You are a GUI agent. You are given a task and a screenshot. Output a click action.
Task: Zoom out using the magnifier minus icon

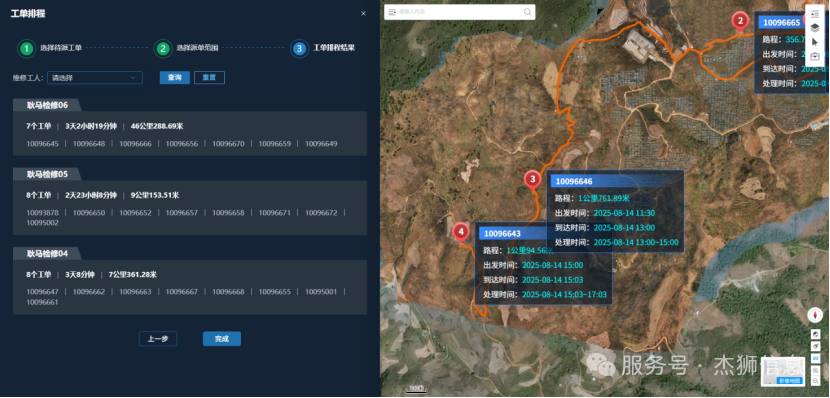(x=815, y=381)
